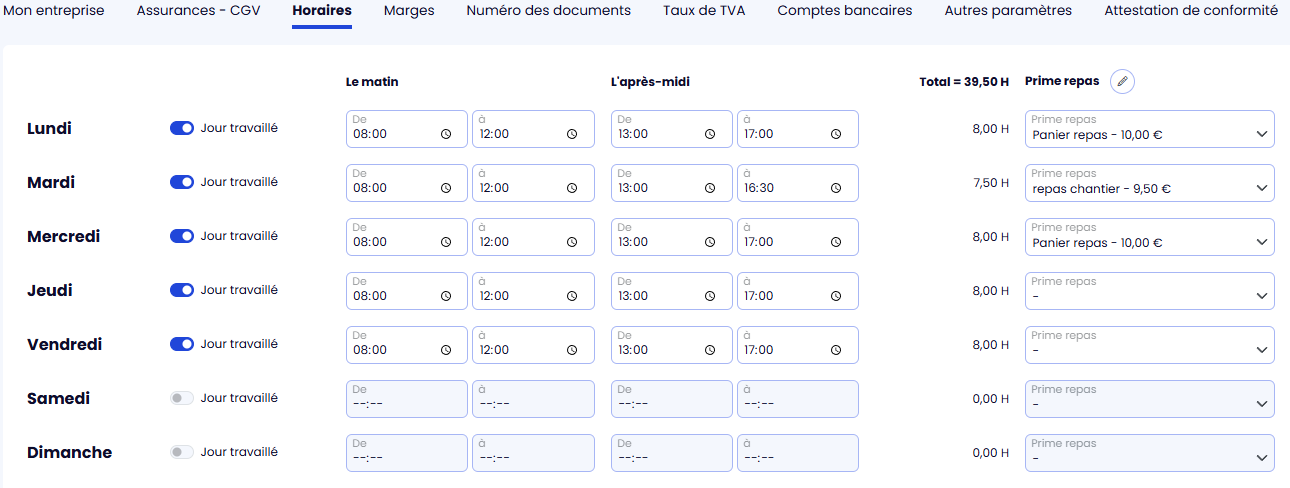1290x488 pixels.
Task: Switch to the Marges tab
Action: (x=409, y=11)
